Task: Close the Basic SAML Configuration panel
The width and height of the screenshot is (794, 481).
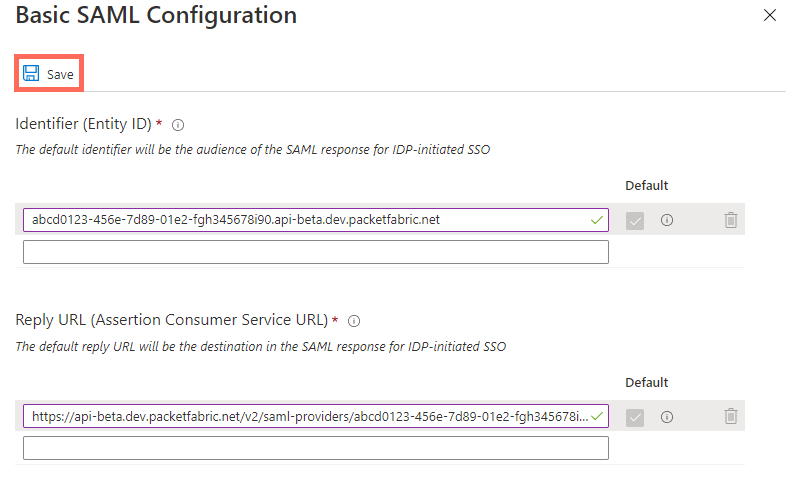Action: (x=769, y=15)
